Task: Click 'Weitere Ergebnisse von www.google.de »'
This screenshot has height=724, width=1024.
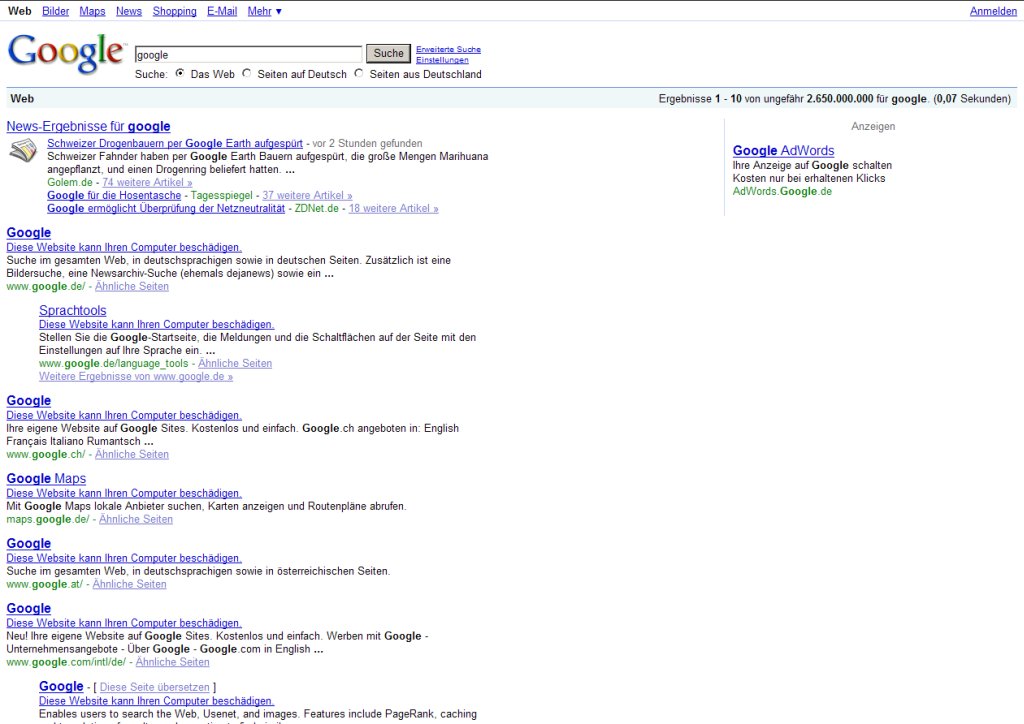Action: pos(136,377)
